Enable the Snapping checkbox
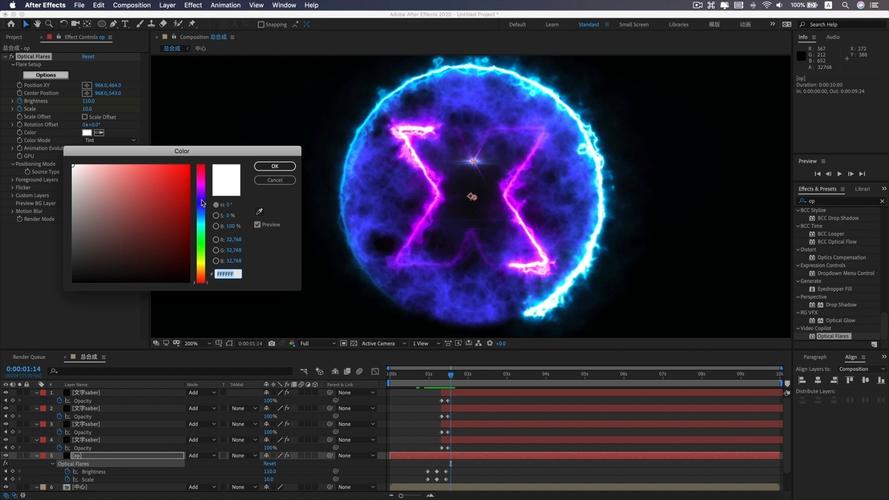The height and width of the screenshot is (500, 889). tap(261, 24)
